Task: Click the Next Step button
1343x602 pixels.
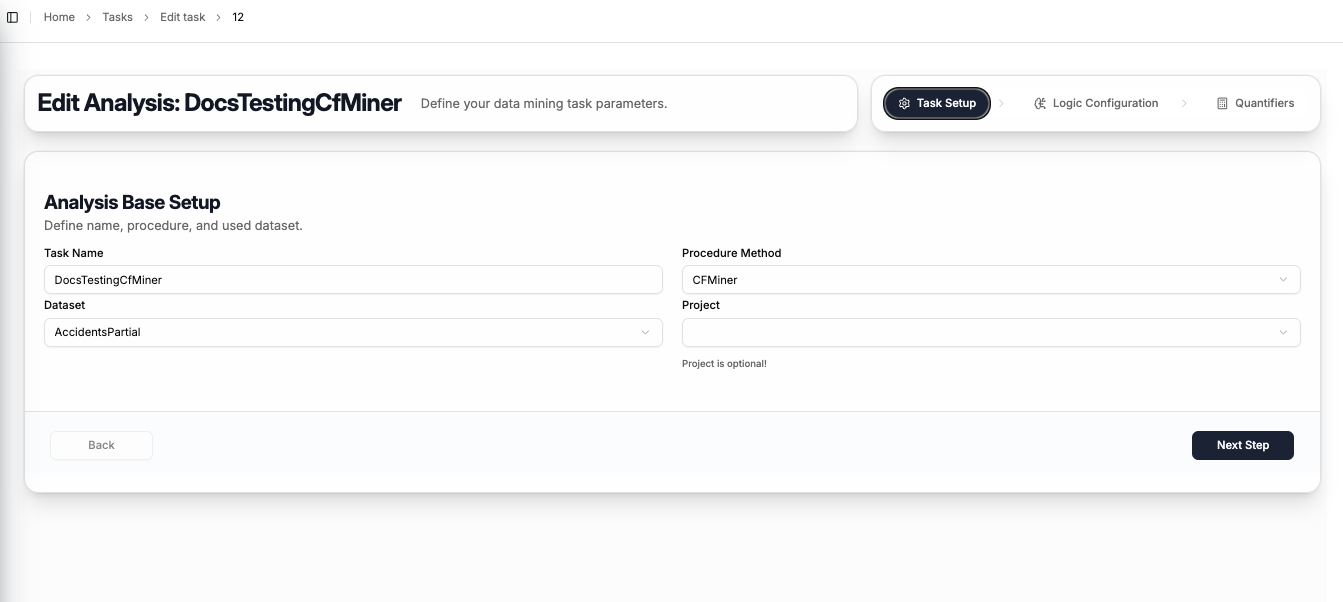Action: tap(1242, 445)
